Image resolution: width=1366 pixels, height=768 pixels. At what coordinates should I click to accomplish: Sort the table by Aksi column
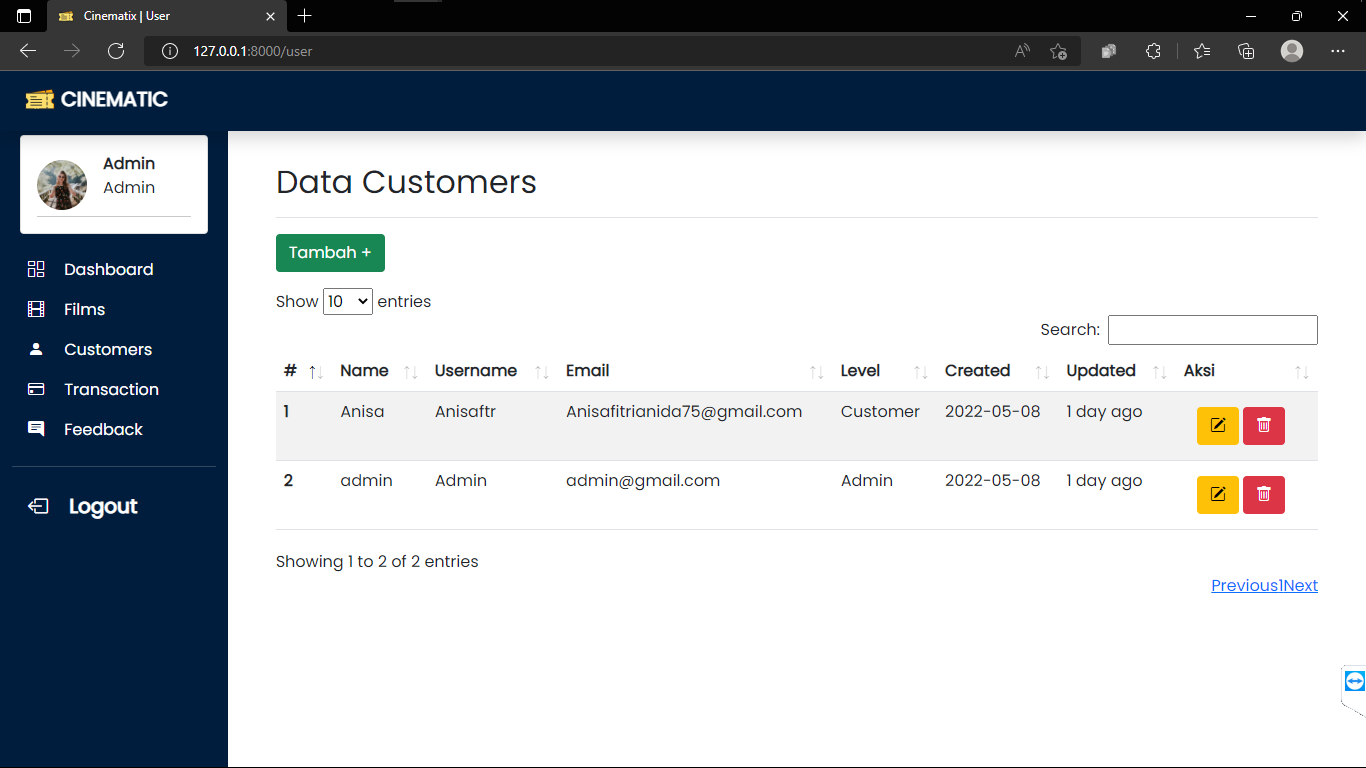pos(1247,371)
